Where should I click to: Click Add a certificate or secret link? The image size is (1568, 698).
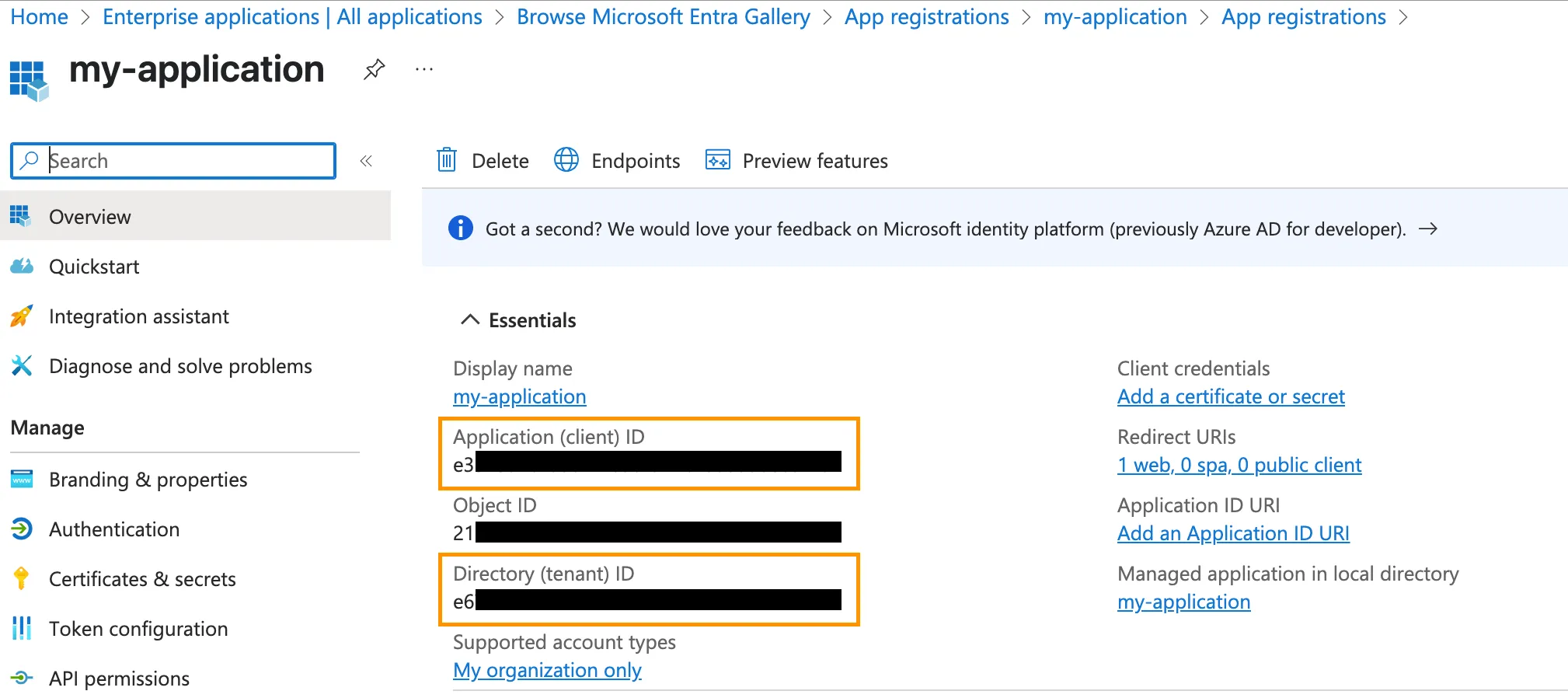(x=1230, y=397)
